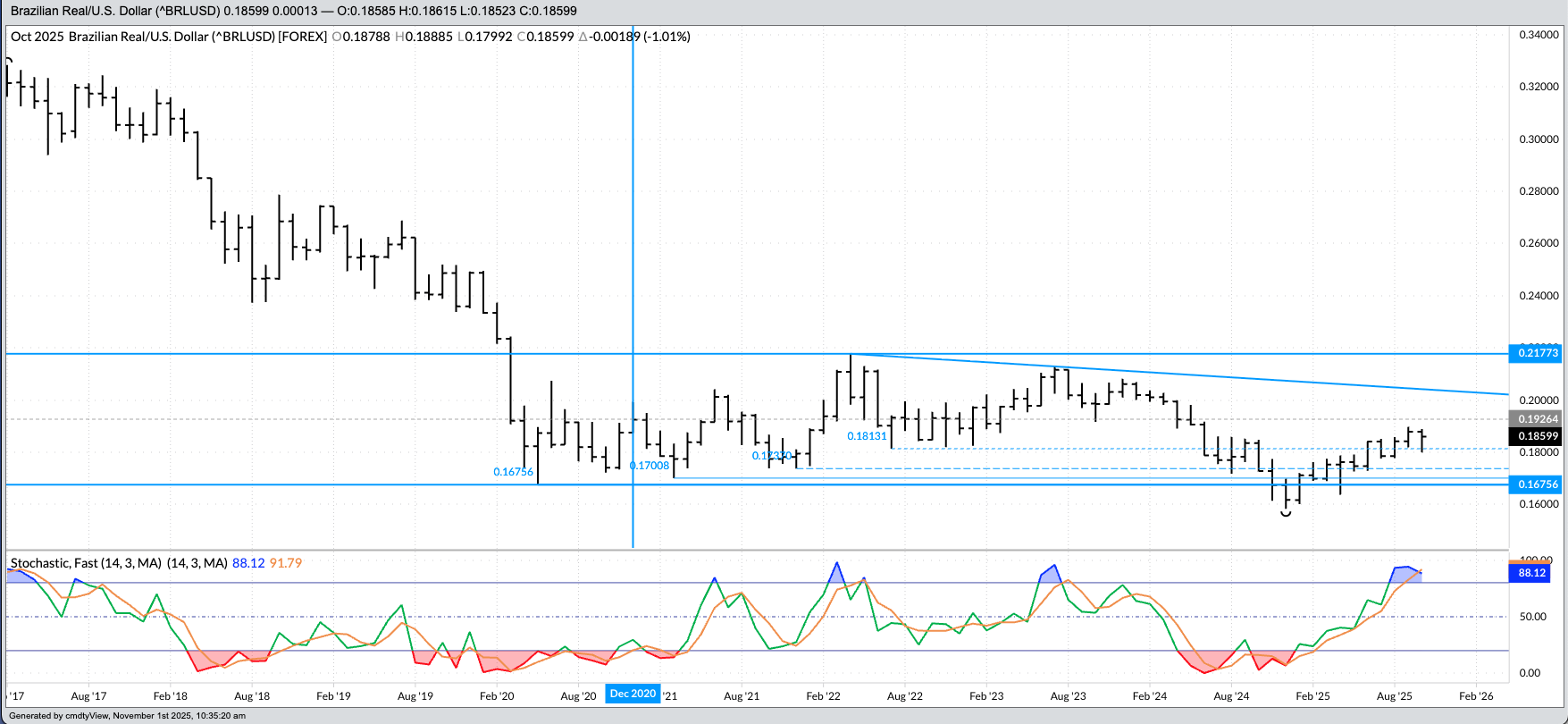Screen dimensions: 1568x724
Task: Click the 0.30000 price axis label
Action: tap(1539, 139)
